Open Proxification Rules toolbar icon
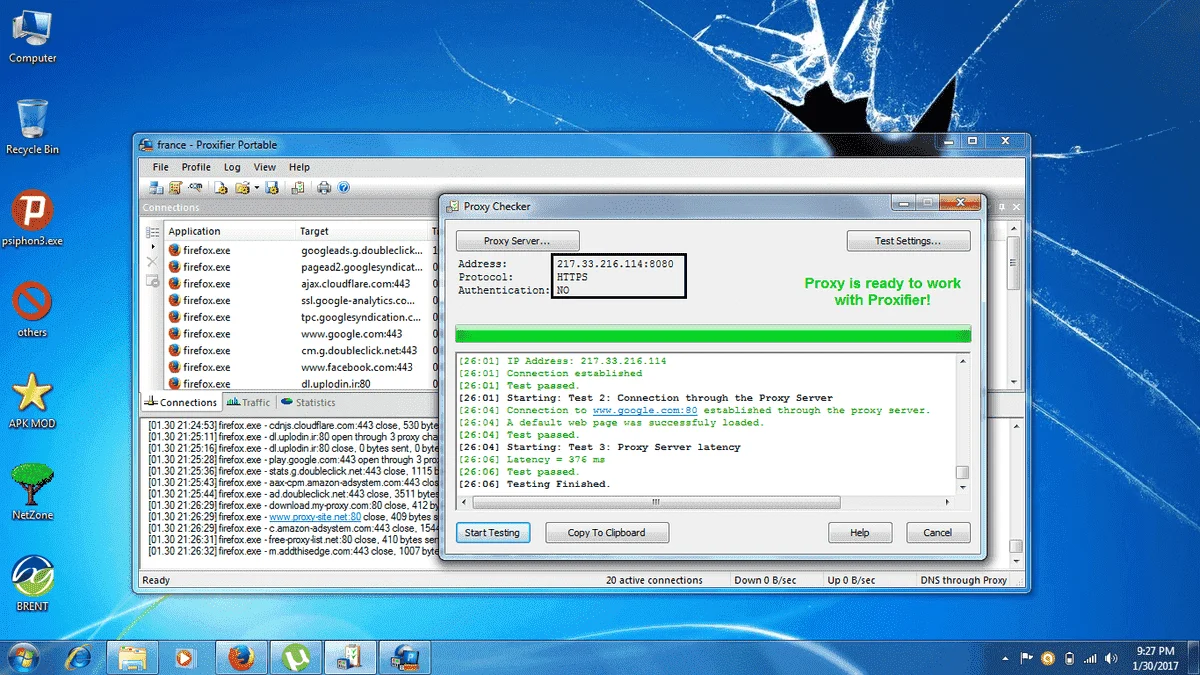 coord(175,187)
